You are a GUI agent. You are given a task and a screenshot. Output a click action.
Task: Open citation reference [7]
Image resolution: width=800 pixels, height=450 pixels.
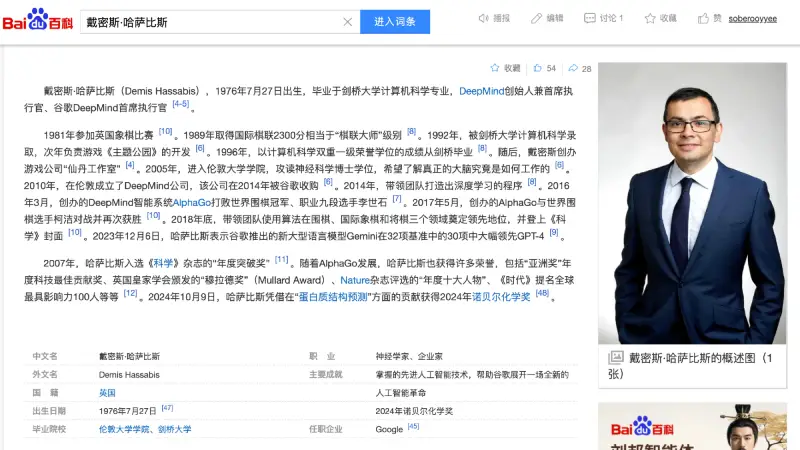[x=397, y=199]
